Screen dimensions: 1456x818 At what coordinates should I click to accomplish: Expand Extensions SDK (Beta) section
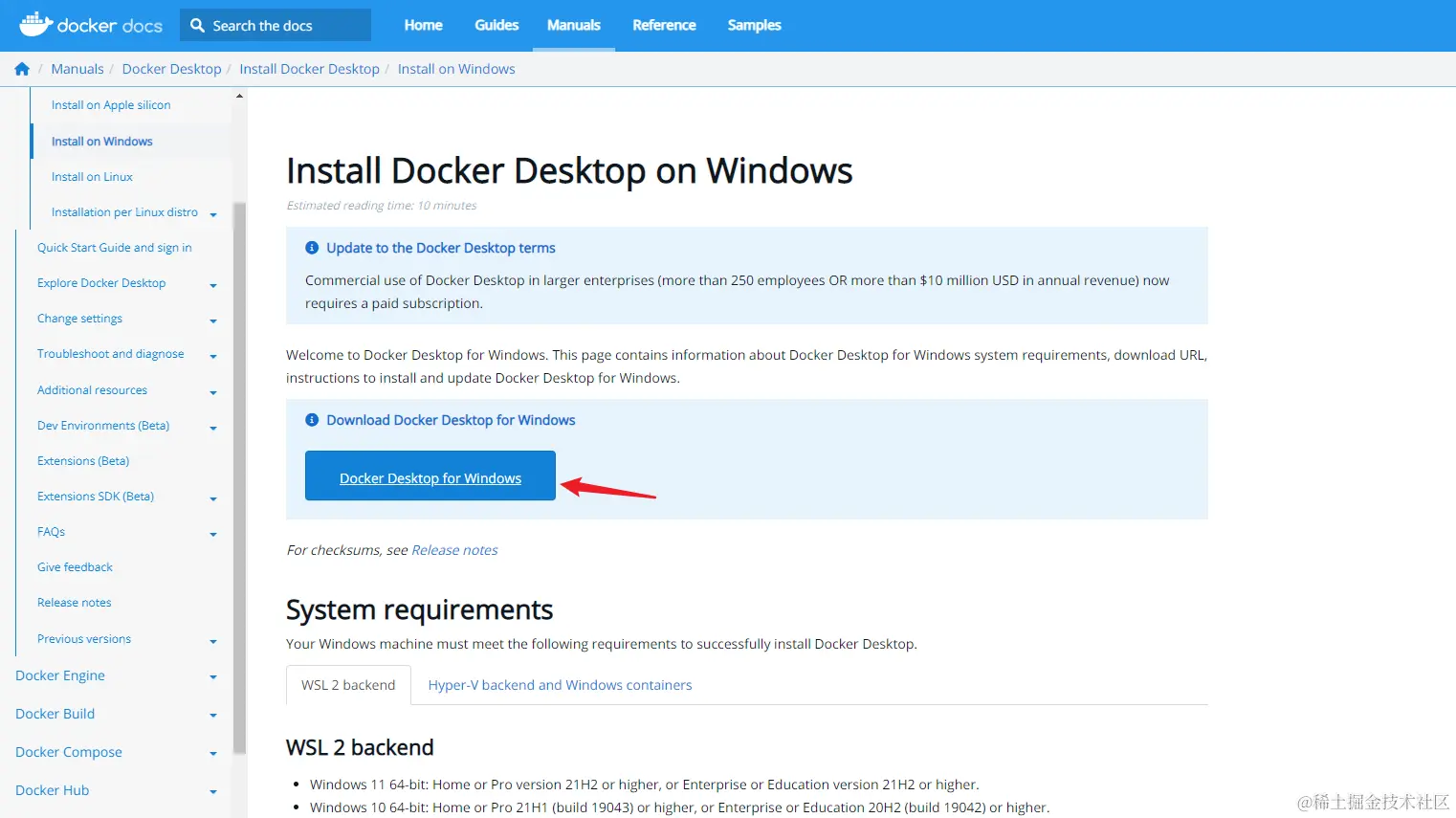point(213,498)
